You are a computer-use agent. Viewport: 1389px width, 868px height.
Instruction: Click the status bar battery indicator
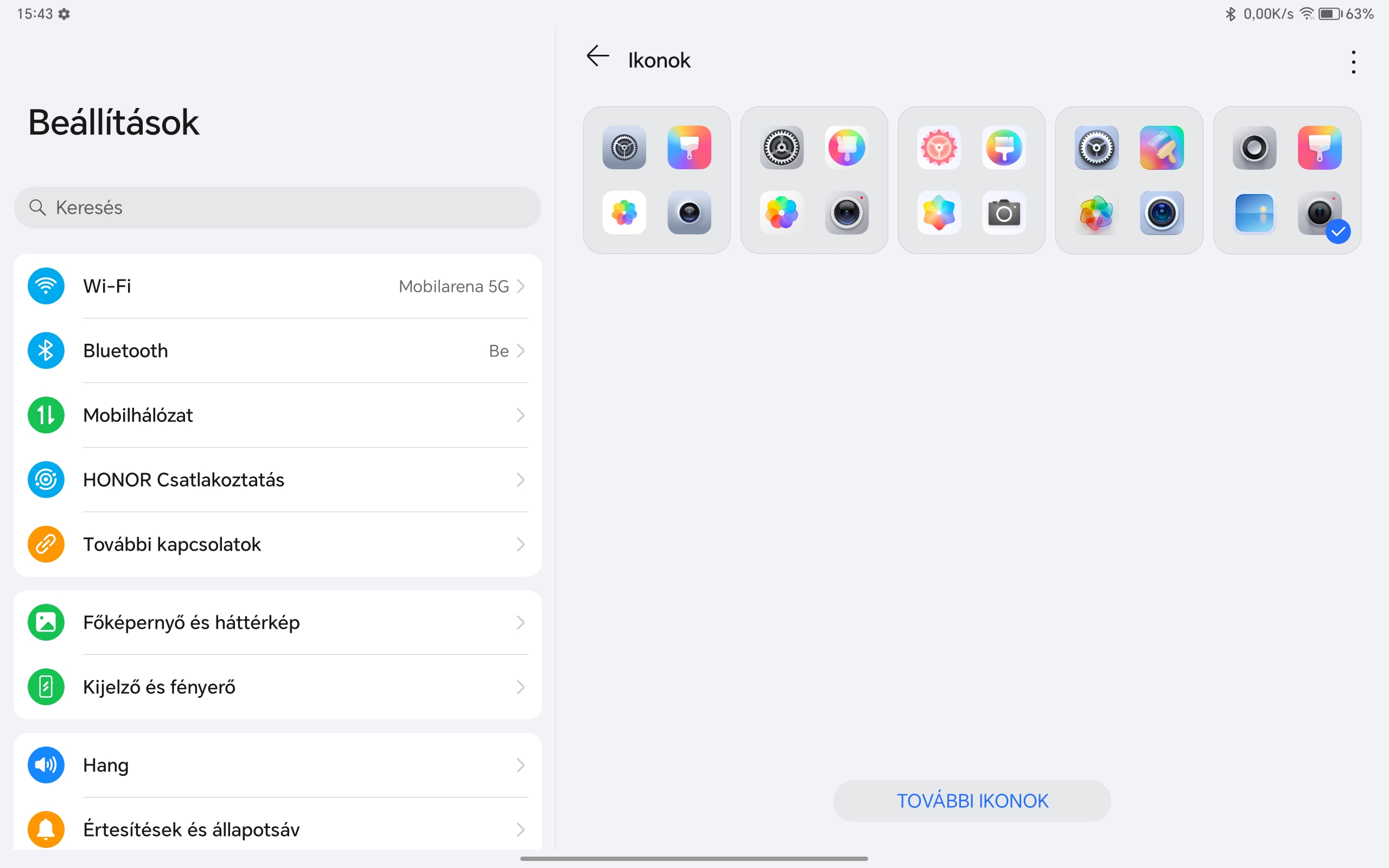[1330, 14]
